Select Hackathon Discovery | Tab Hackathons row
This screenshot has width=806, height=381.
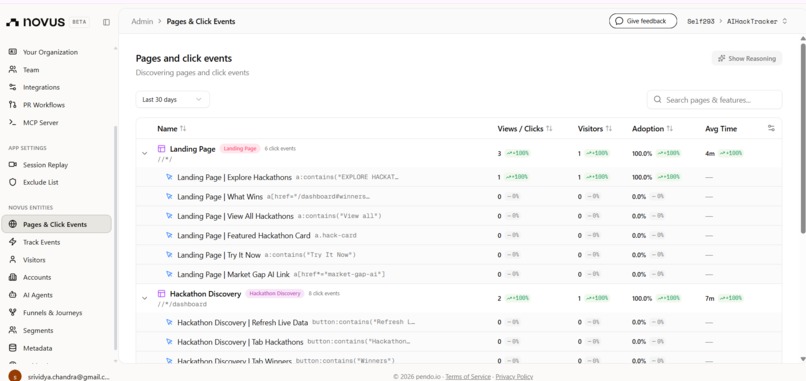(459, 342)
